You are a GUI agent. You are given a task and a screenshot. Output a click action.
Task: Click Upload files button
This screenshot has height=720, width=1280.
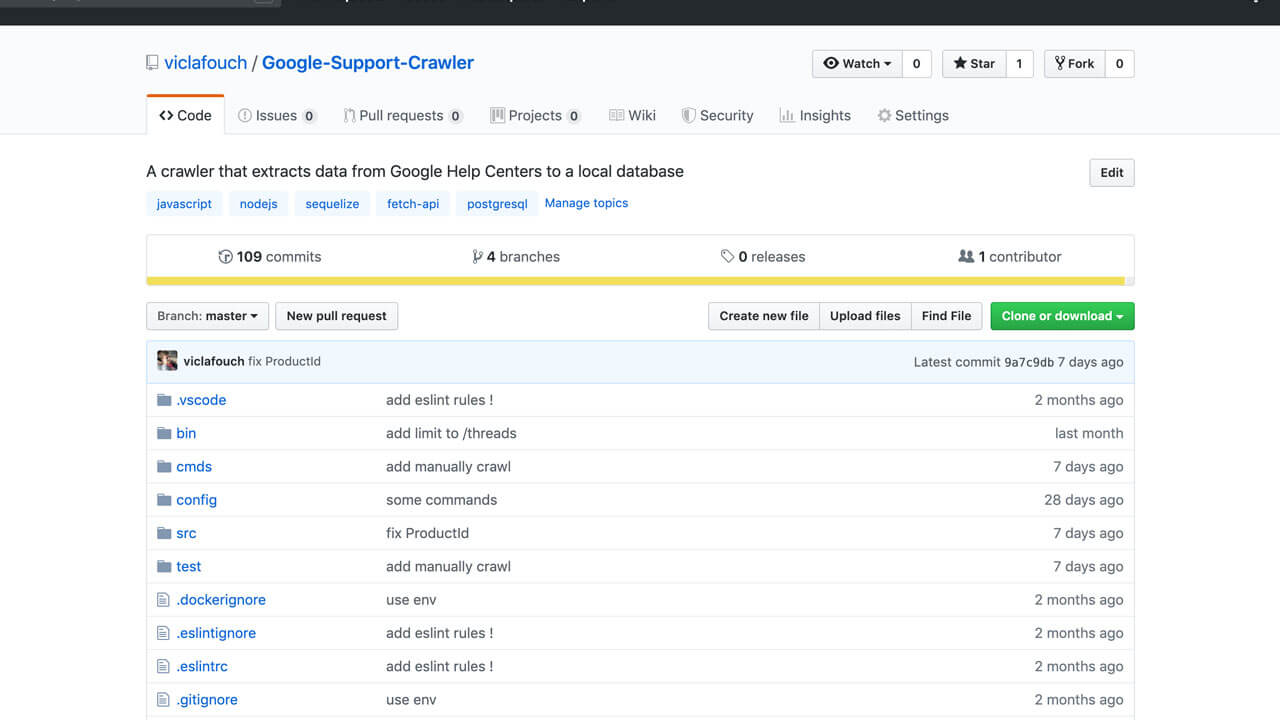865,316
